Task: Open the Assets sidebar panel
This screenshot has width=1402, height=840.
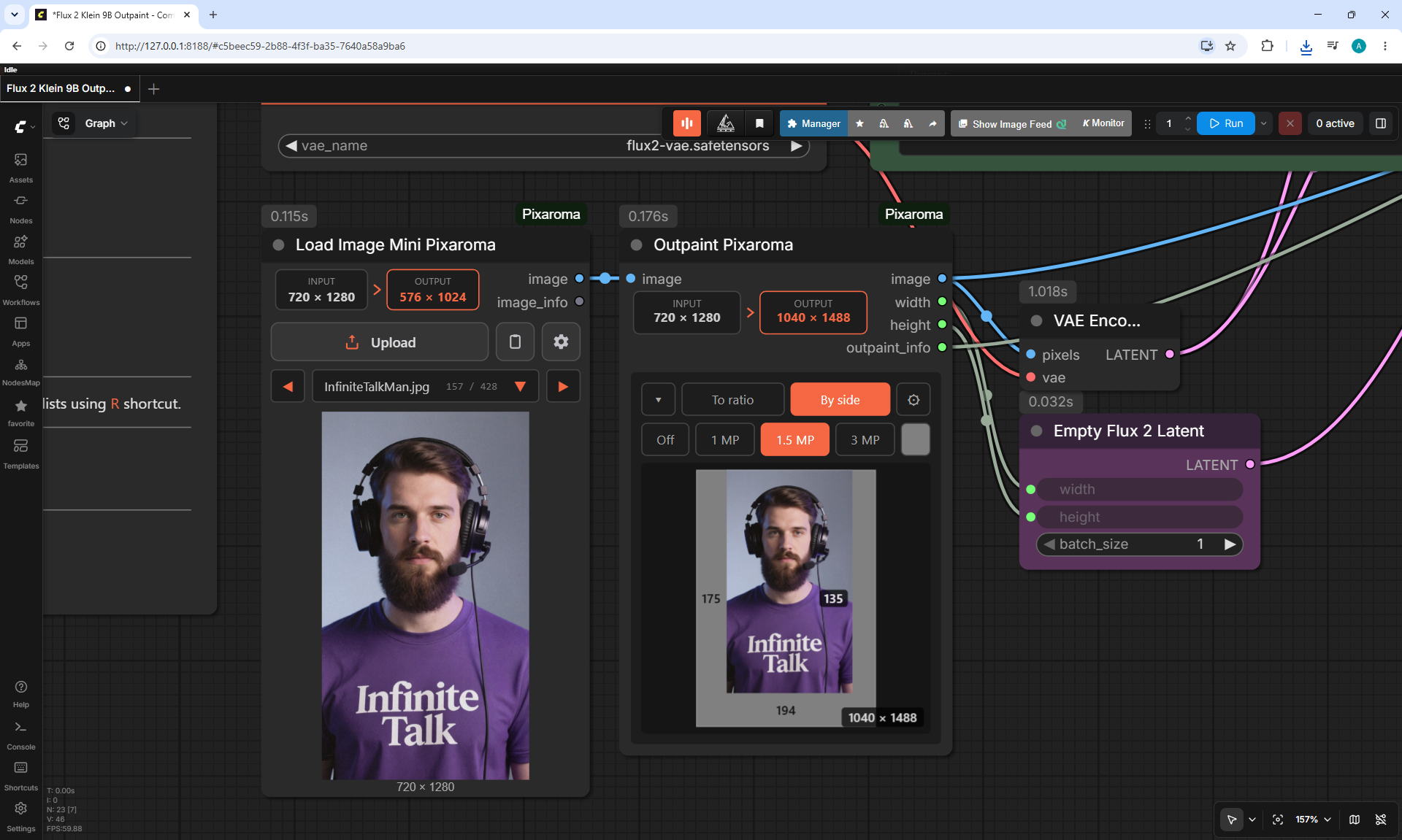Action: (x=21, y=168)
